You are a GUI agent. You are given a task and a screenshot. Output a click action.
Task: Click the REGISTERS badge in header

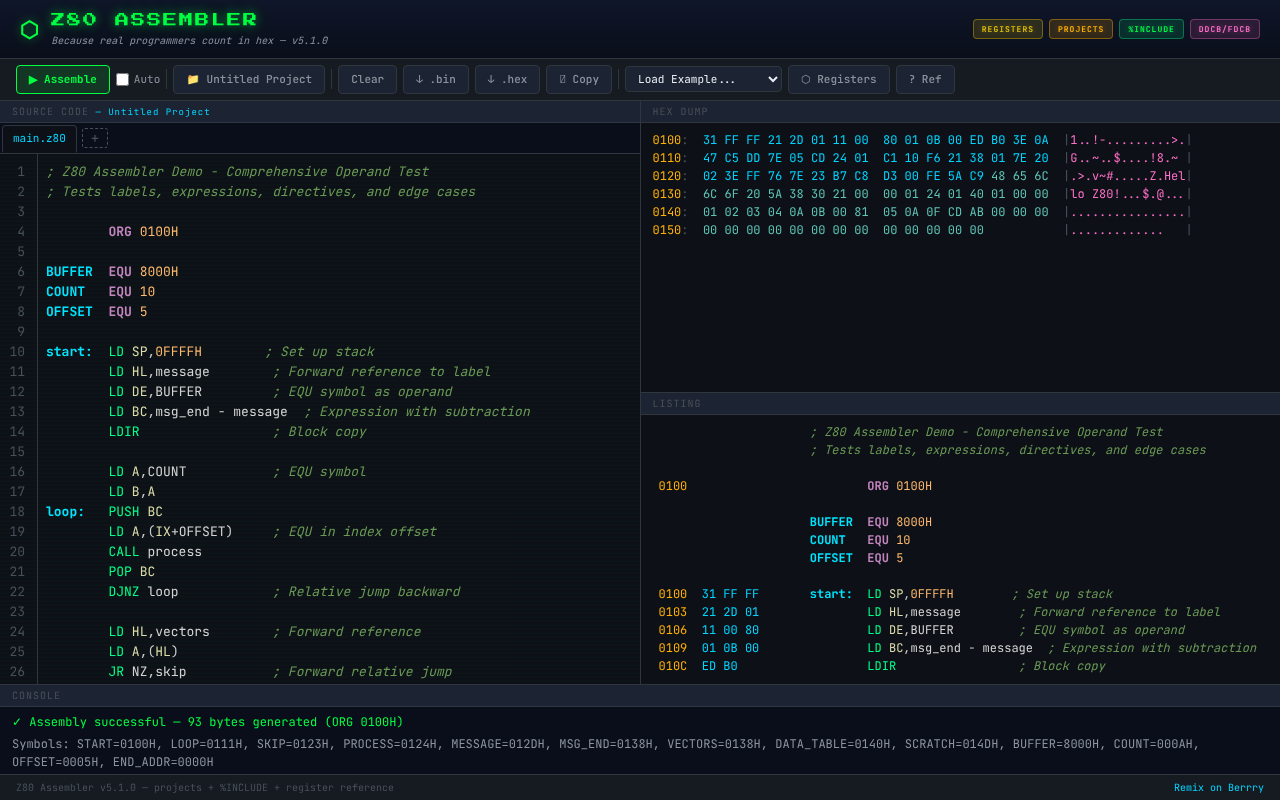1008,29
